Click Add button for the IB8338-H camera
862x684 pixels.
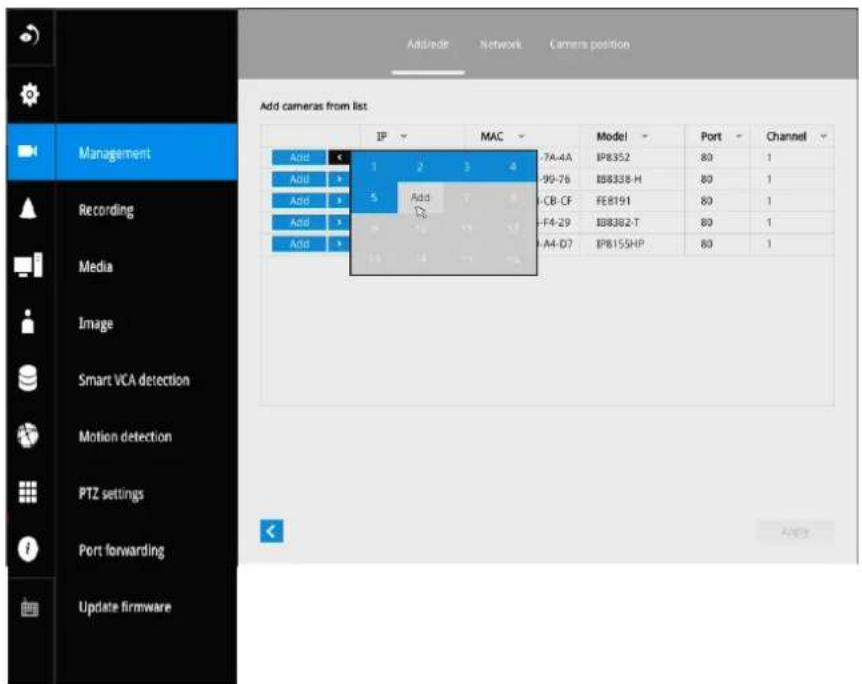tap(300, 179)
